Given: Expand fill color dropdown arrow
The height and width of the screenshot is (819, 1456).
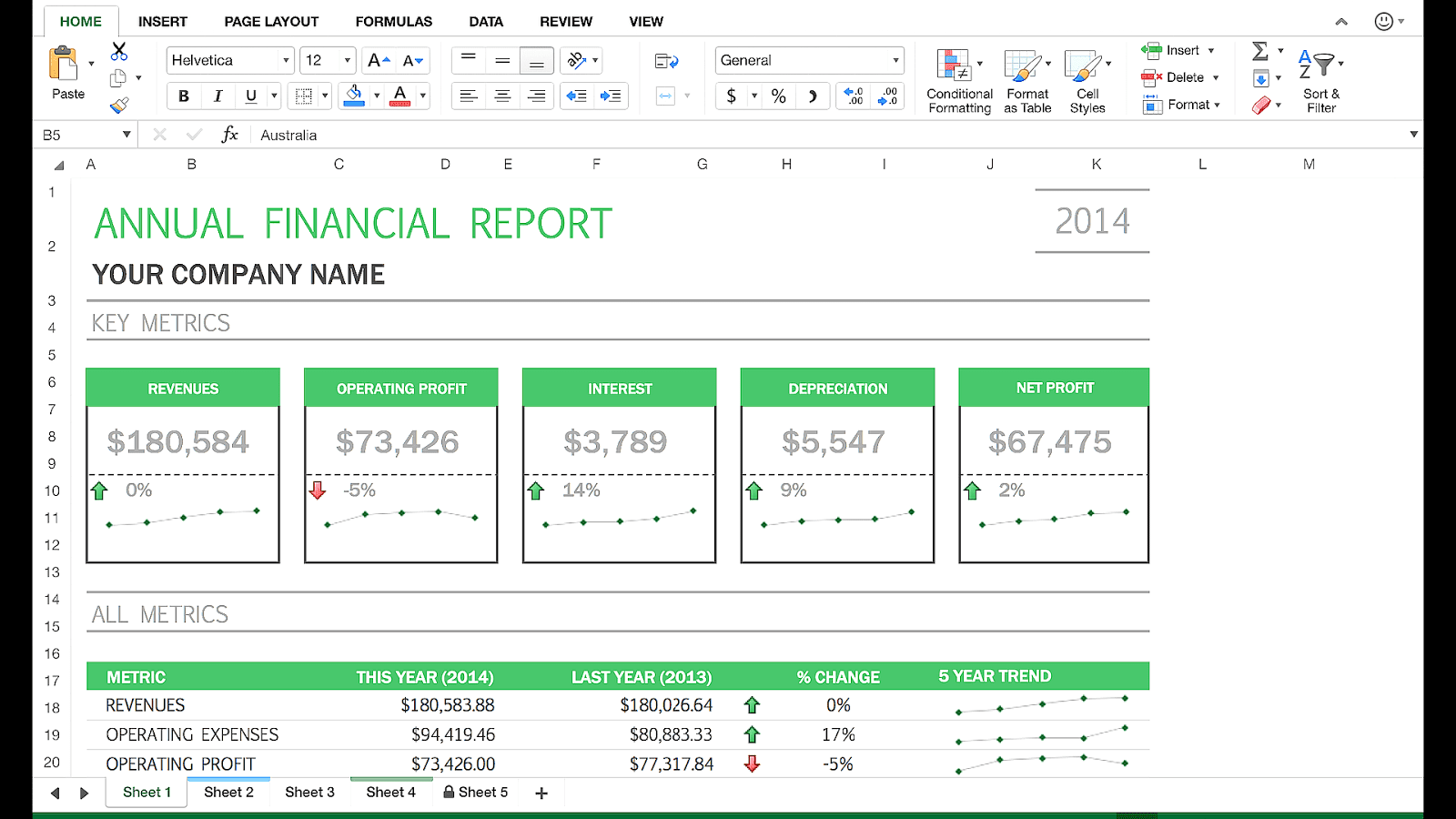Looking at the screenshot, I should click(x=376, y=96).
